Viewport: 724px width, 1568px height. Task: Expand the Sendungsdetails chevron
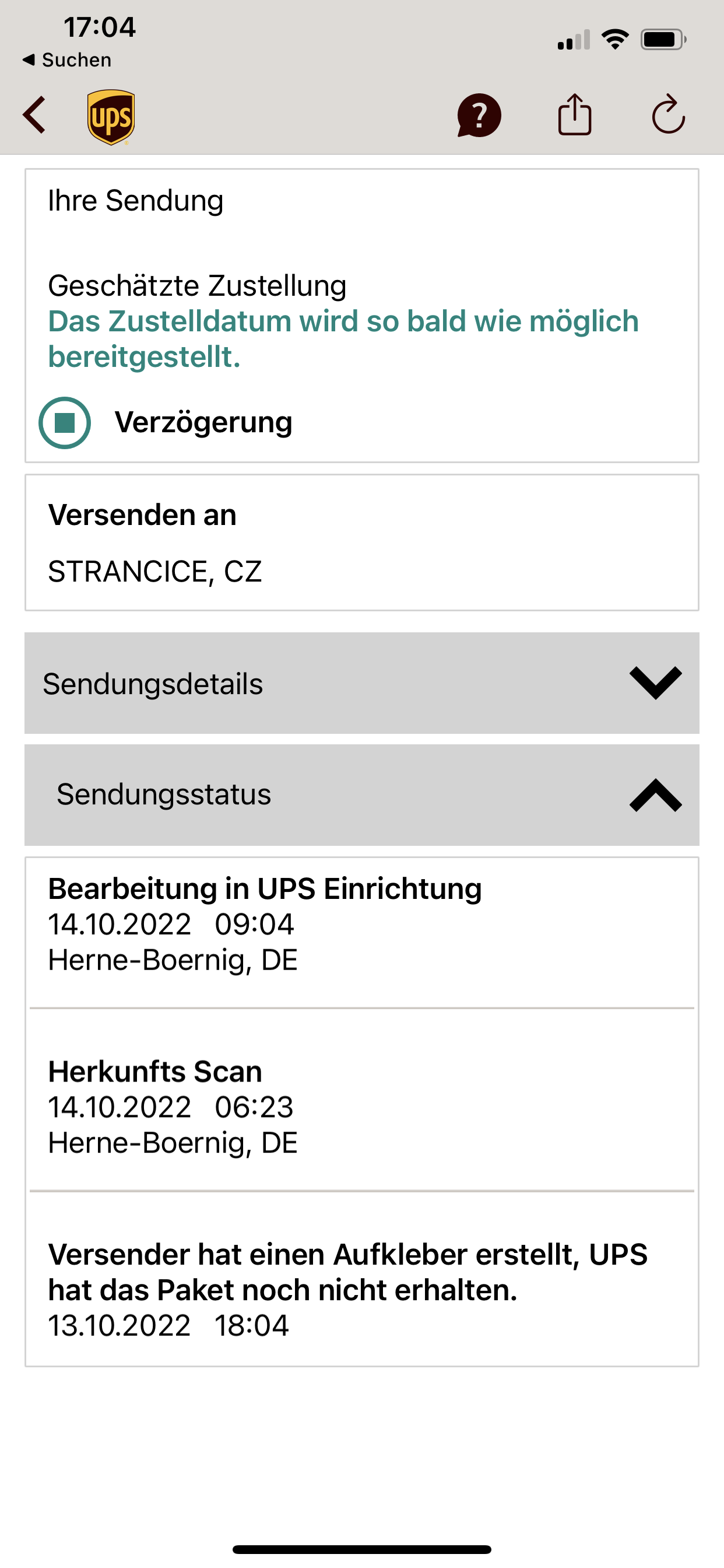pos(655,683)
